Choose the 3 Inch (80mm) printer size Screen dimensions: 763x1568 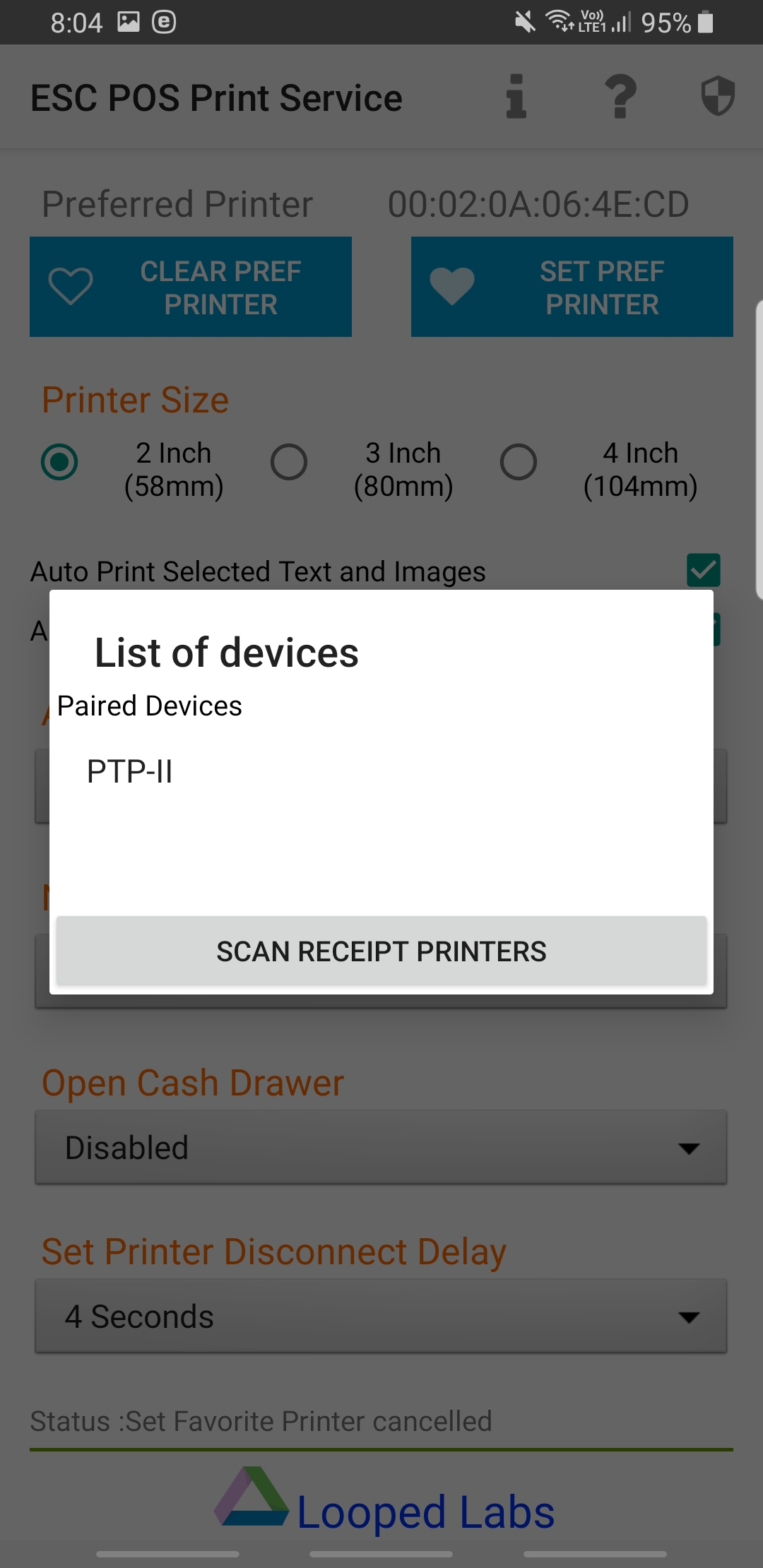pyautogui.click(x=289, y=462)
